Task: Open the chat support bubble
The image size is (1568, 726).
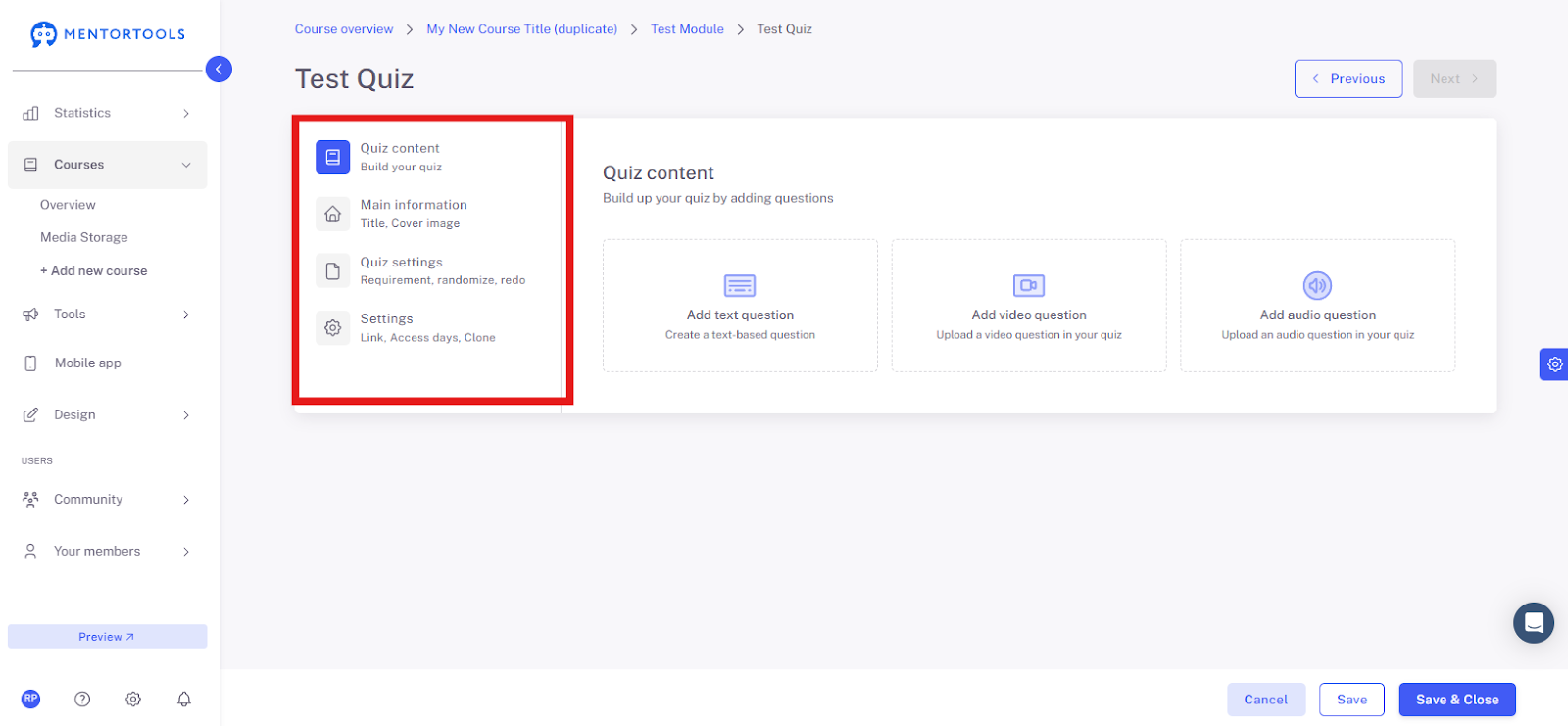Action: [x=1534, y=622]
